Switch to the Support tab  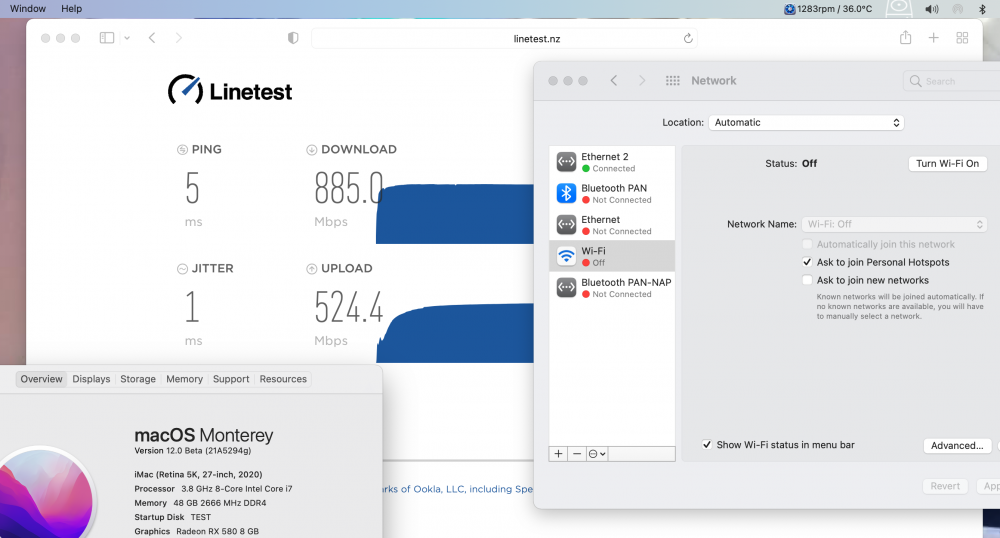pos(231,379)
